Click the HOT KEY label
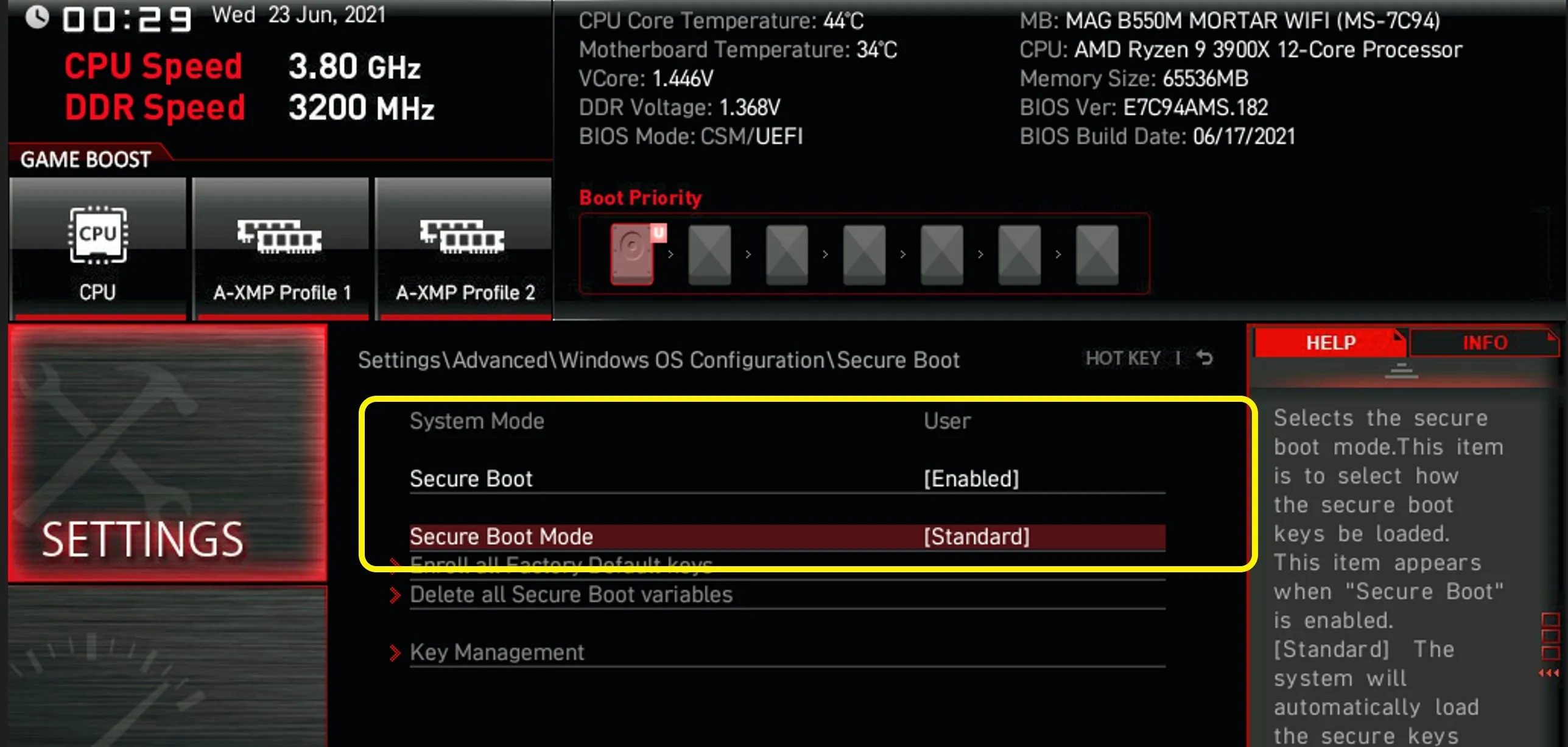The width and height of the screenshot is (1568, 747). (1123, 358)
